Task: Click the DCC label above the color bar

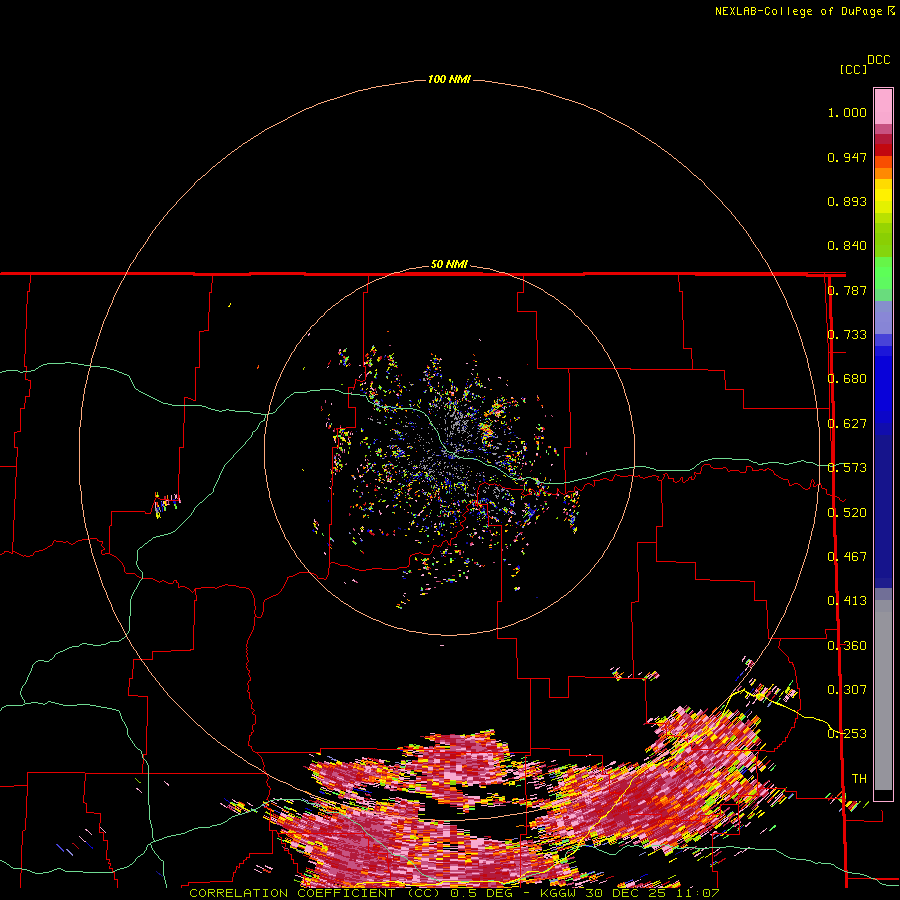Action: [x=878, y=60]
